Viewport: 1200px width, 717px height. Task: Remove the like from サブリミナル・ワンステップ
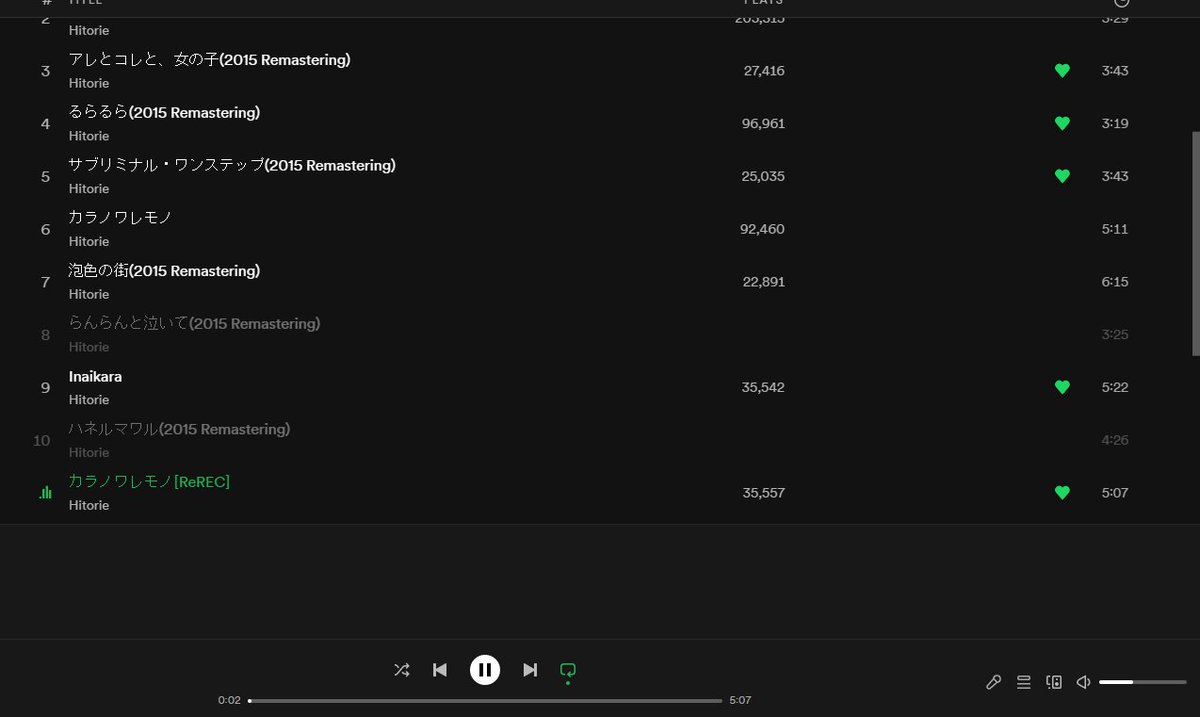pyautogui.click(x=1062, y=176)
